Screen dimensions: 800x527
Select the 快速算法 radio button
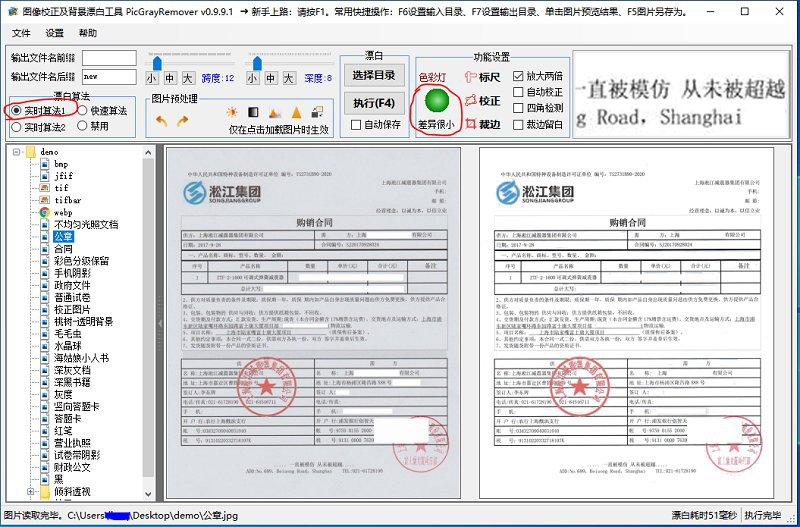pyautogui.click(x=82, y=111)
